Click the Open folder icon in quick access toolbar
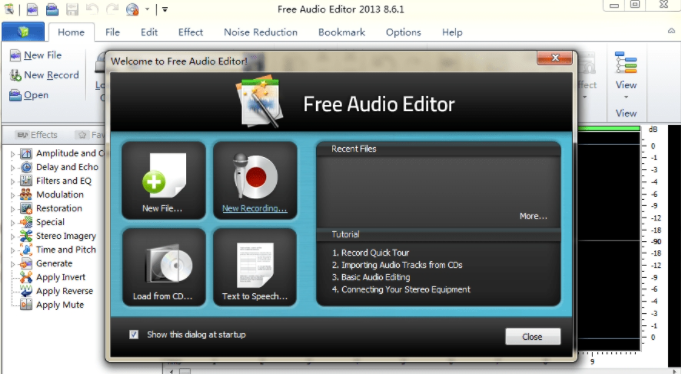 [x=52, y=9]
